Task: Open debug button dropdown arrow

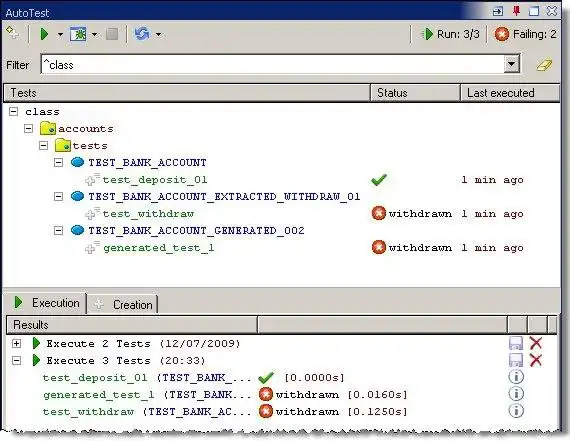Action: pyautogui.click(x=94, y=35)
